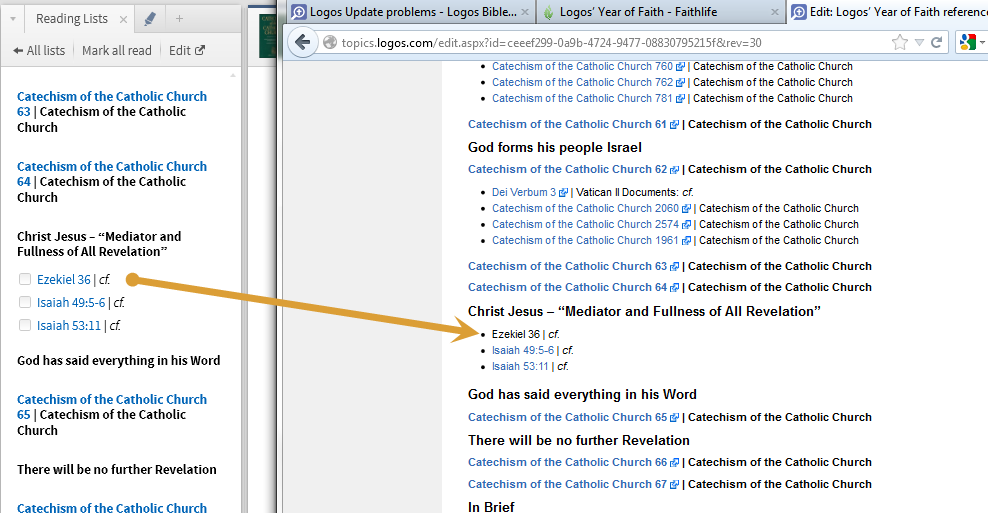Open Dei Verbum 3 link
Viewport: 988px width, 513px height.
[x=524, y=192]
